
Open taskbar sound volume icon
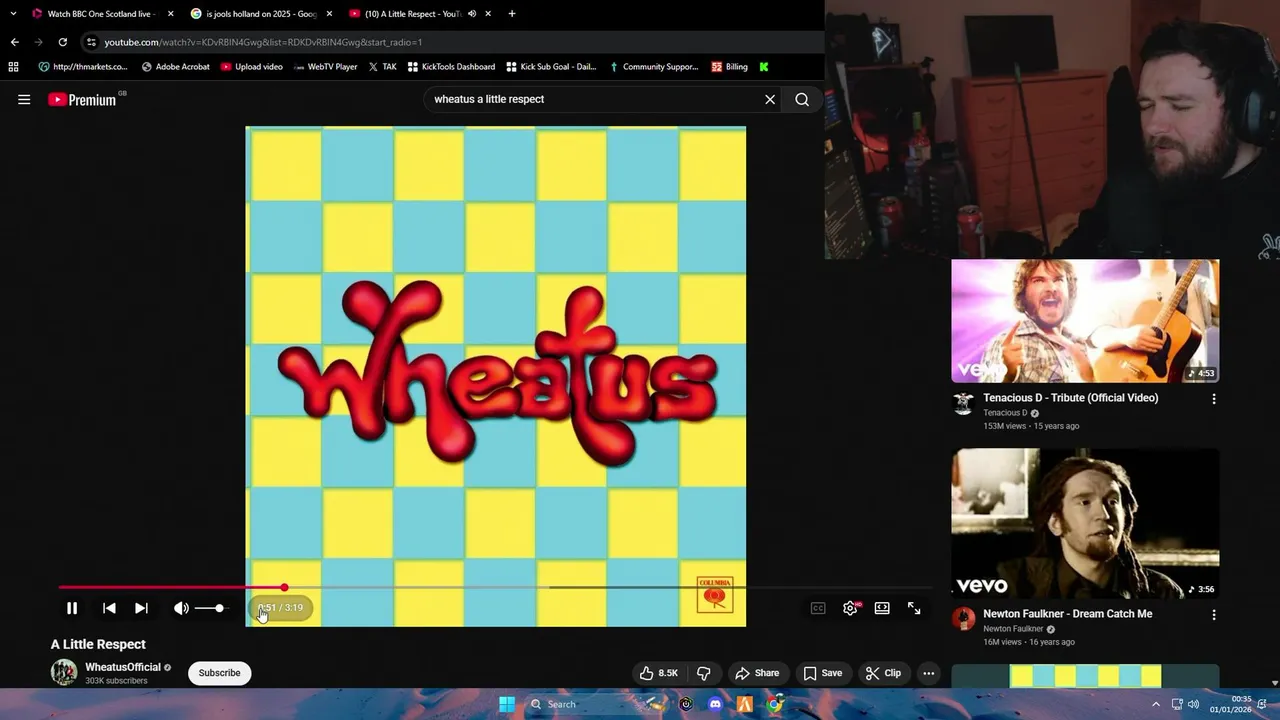coord(1193,704)
